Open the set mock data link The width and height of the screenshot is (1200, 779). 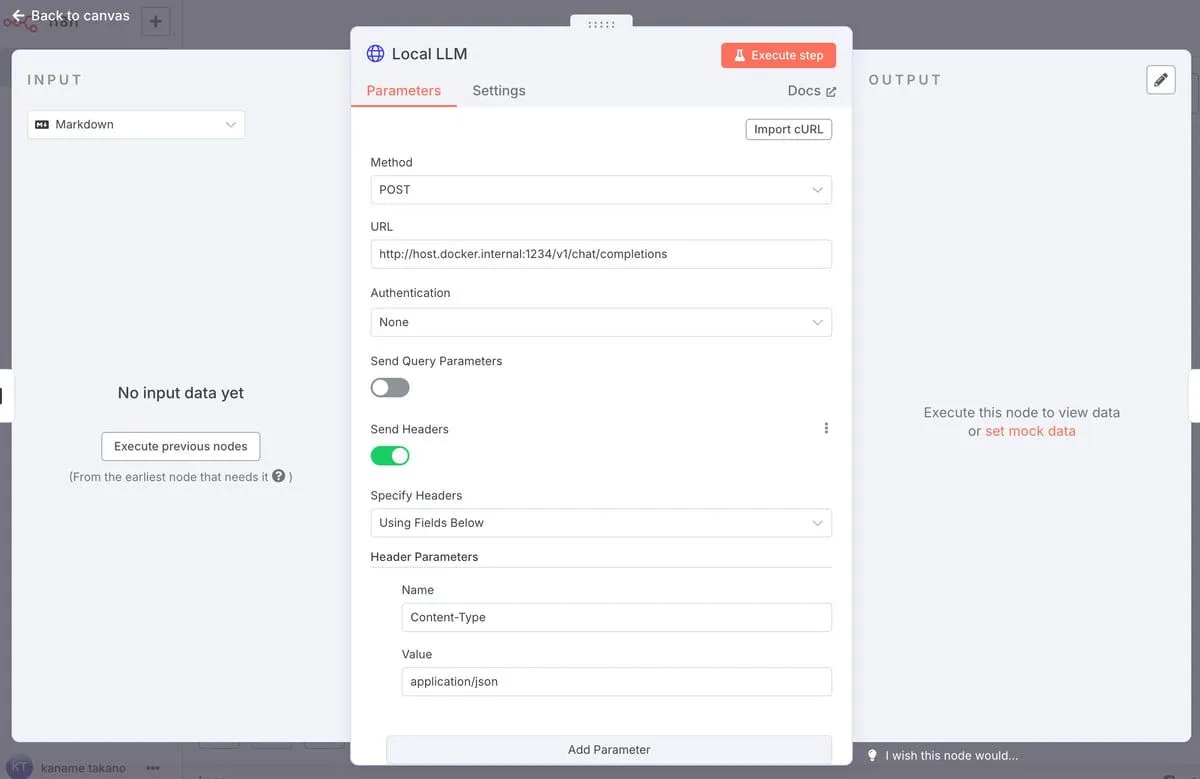[1030, 431]
